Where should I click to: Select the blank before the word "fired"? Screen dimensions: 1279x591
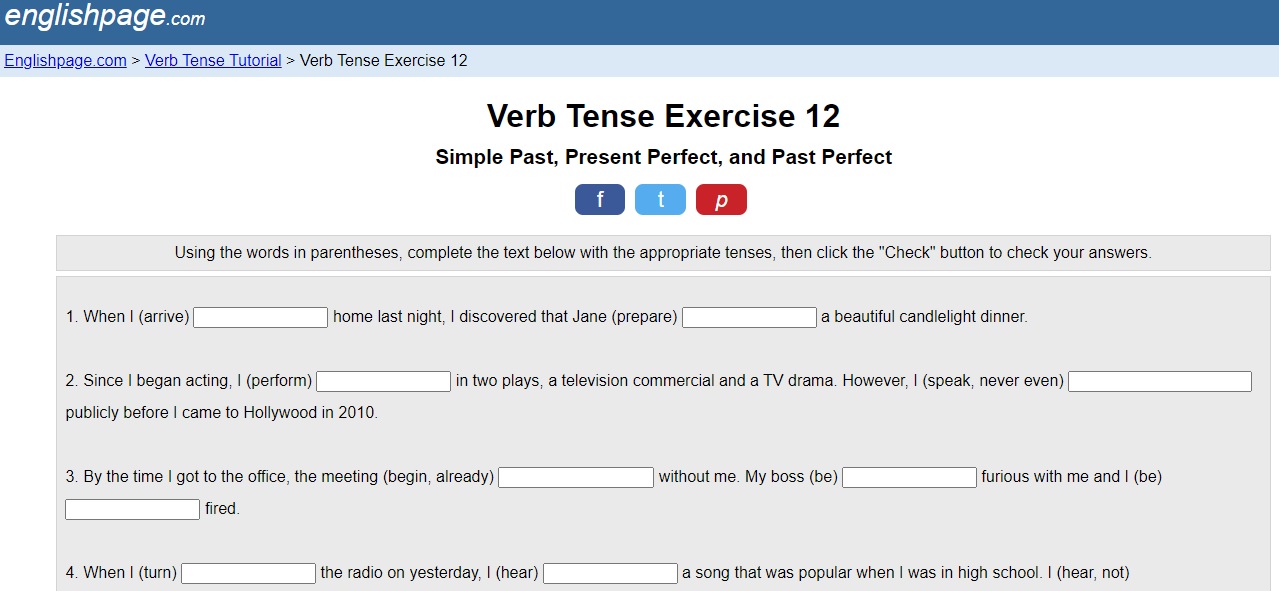pos(132,509)
